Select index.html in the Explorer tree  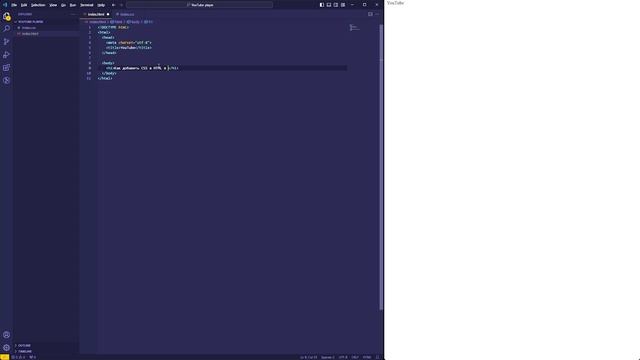(x=30, y=33)
